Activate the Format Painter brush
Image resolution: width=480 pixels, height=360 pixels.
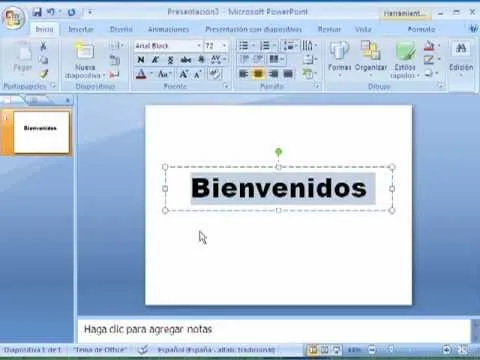tap(43, 74)
